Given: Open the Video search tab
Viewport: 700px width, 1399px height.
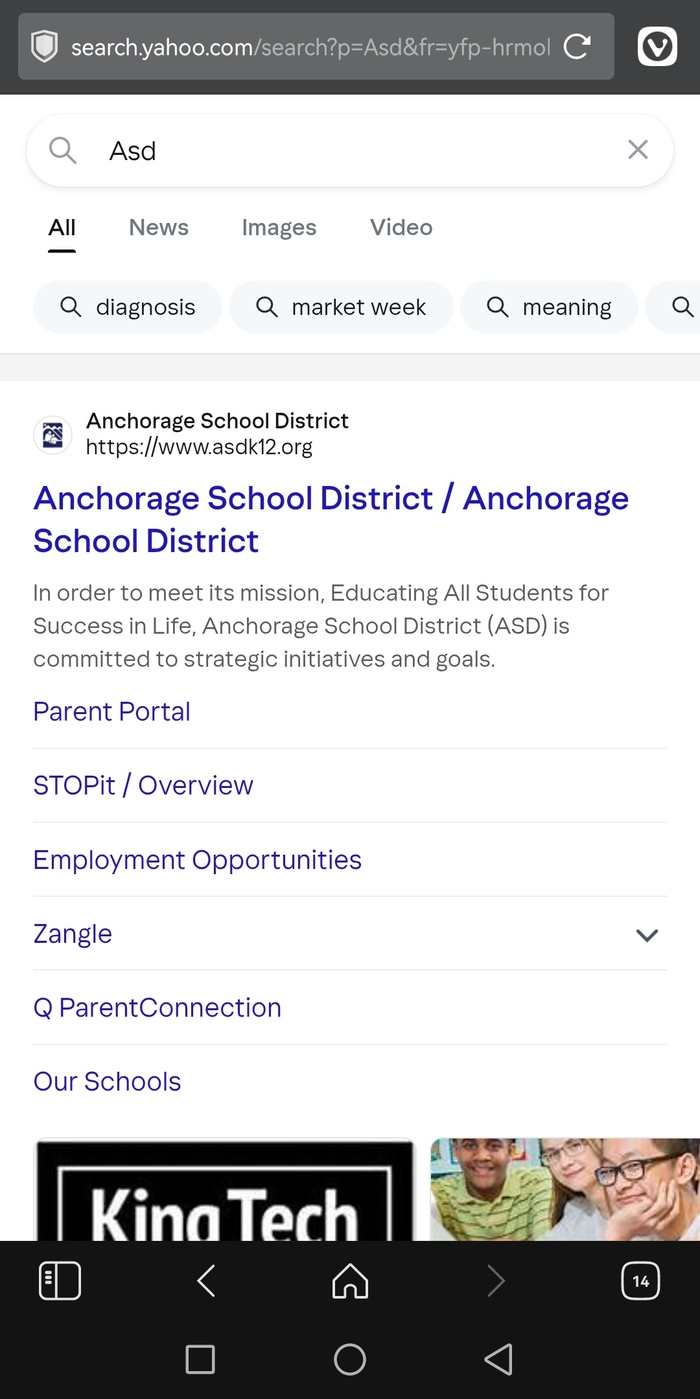Looking at the screenshot, I should [401, 228].
